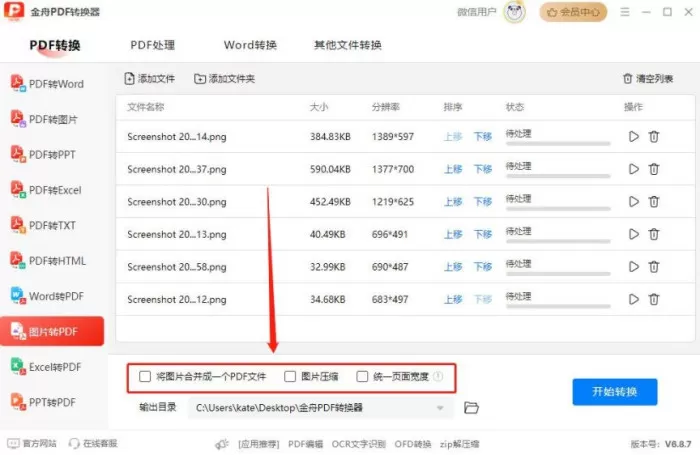The width and height of the screenshot is (700, 455).
Task: Delete Screenshot 20...30.png from the list
Action: coord(654,201)
